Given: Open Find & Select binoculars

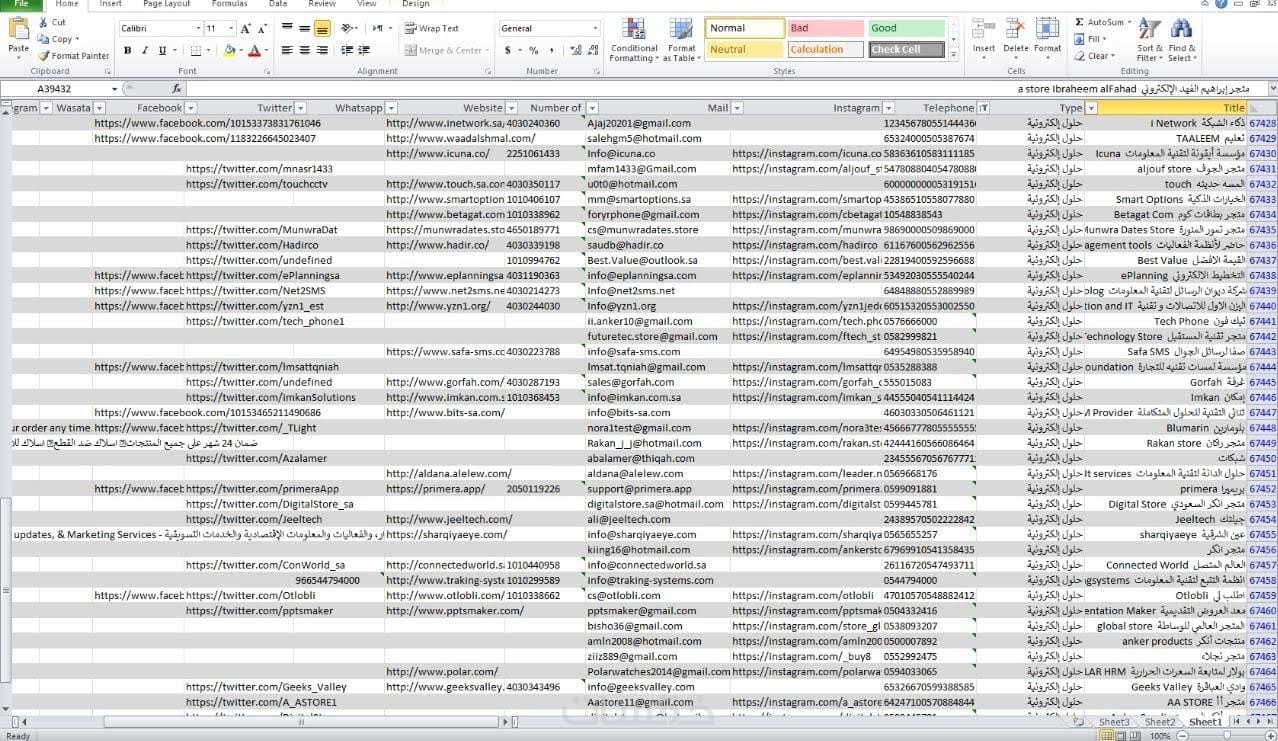Looking at the screenshot, I should [1181, 40].
